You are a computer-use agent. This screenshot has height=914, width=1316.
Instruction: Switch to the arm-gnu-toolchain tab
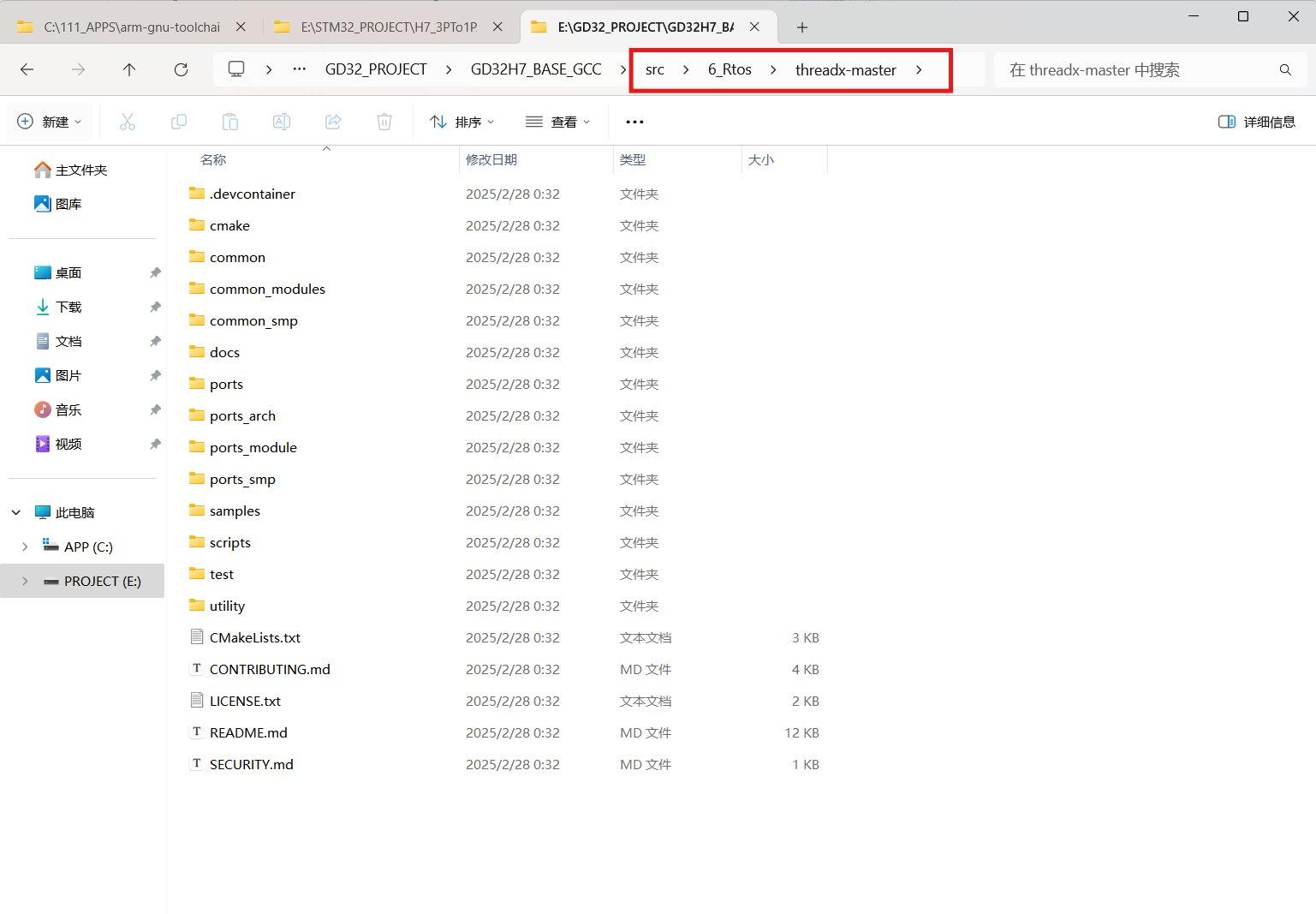[x=132, y=27]
